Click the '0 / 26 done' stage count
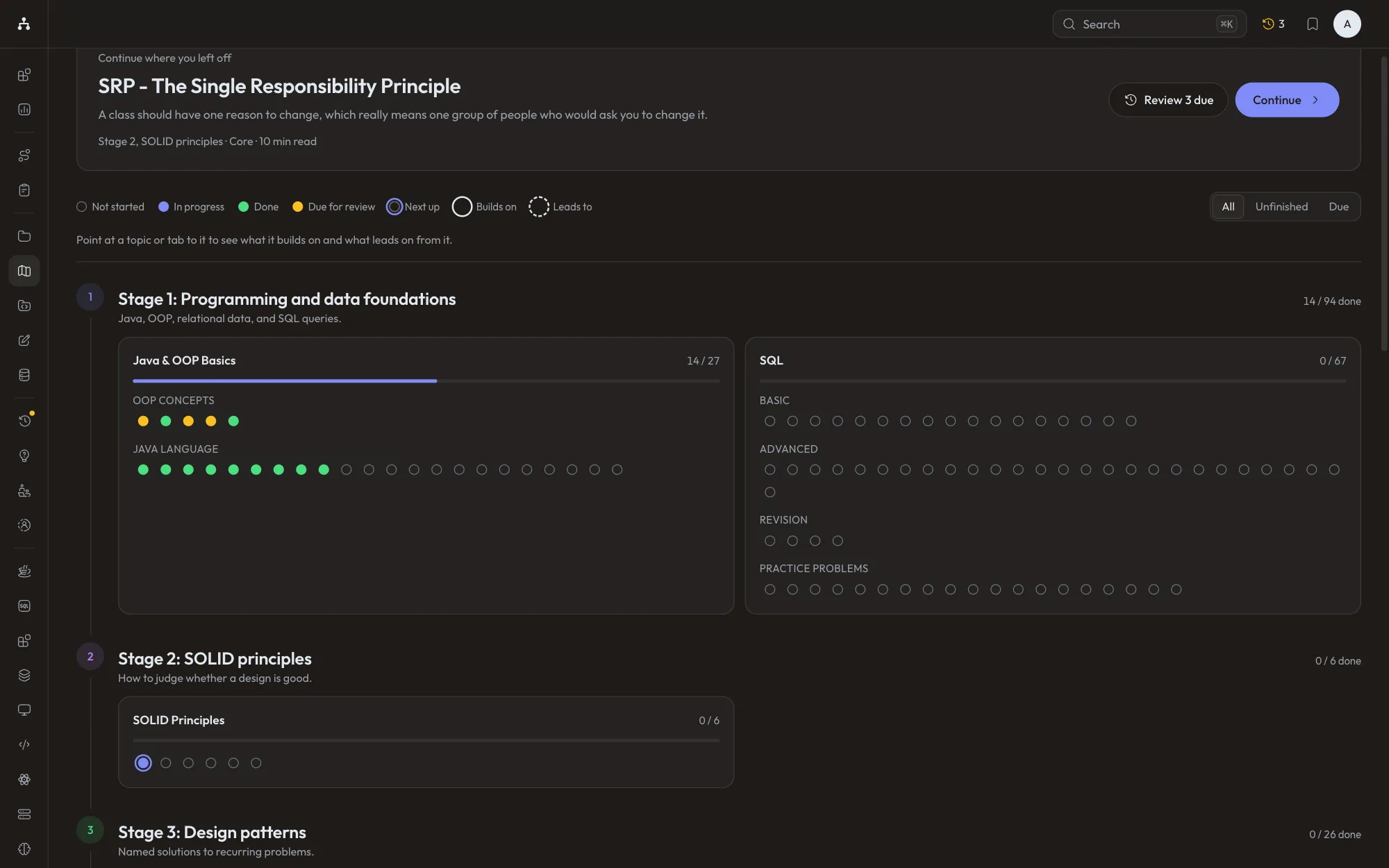Screen dimensions: 1389x868 1334,835
